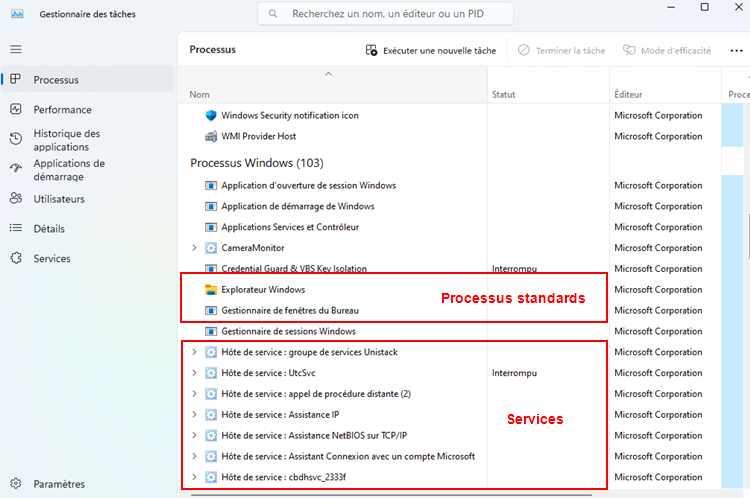The width and height of the screenshot is (750, 498).
Task: Collapse the sort arrow above Nom
Action: [x=328, y=74]
